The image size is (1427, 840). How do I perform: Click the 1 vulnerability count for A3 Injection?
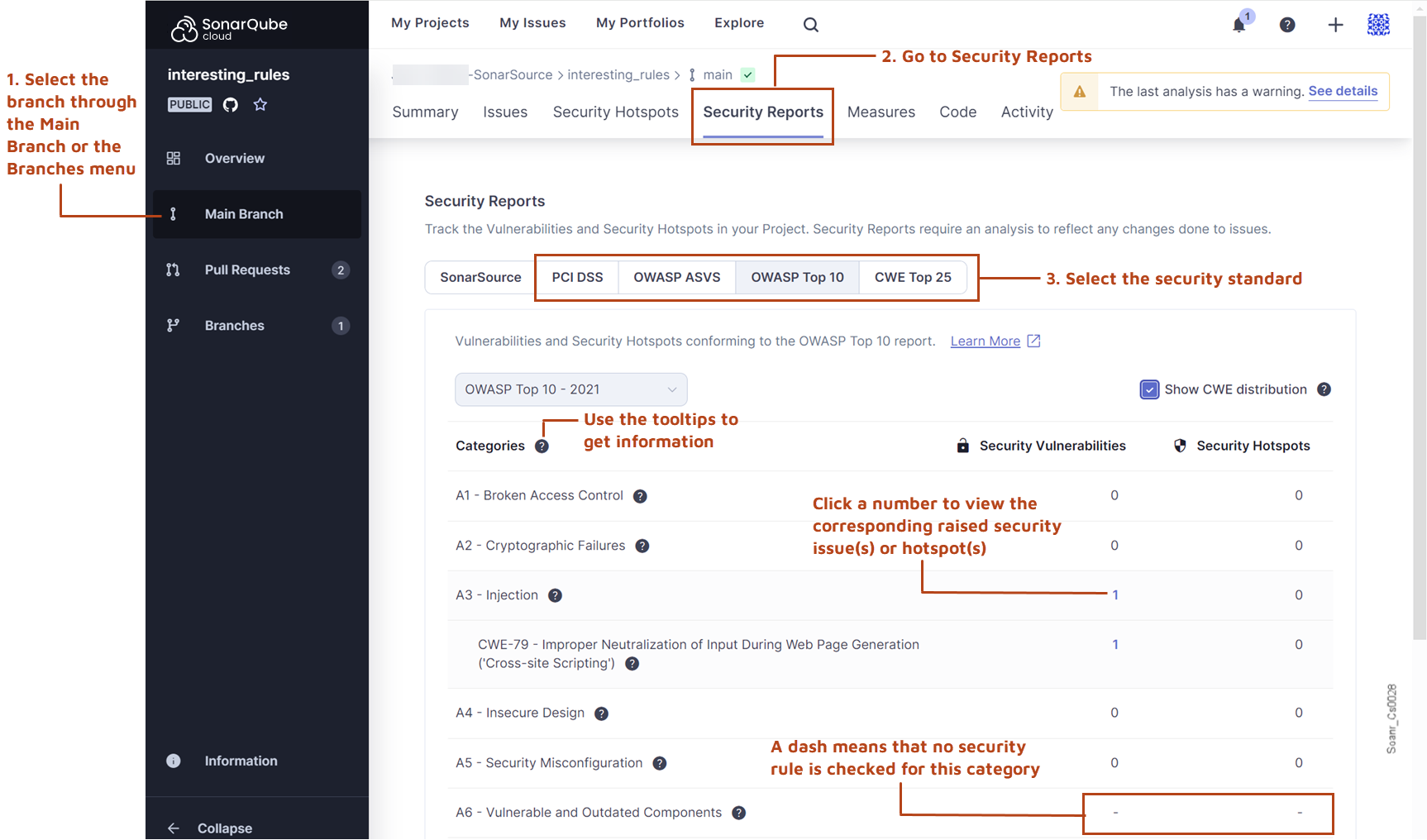click(1114, 594)
